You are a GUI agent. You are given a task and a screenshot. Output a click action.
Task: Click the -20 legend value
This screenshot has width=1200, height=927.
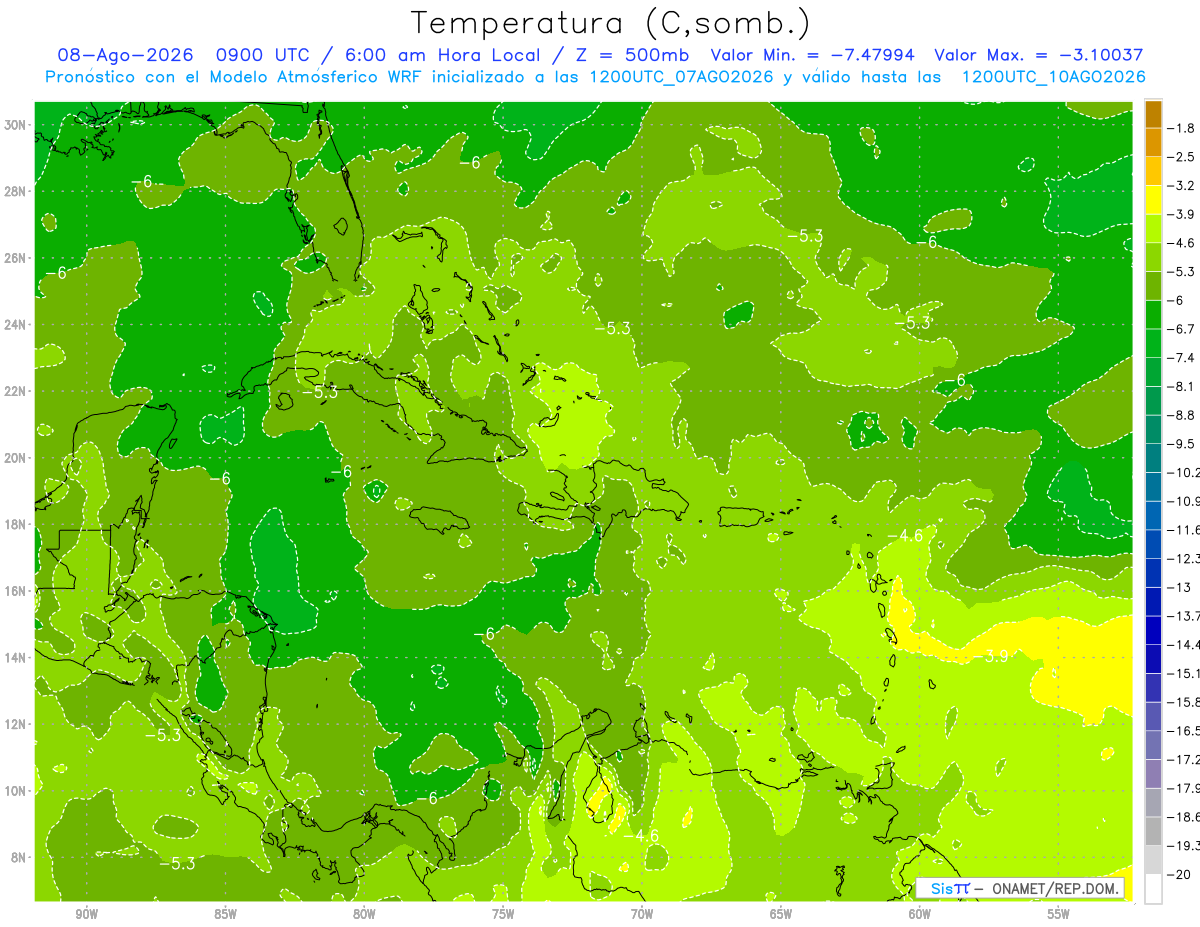1179,875
